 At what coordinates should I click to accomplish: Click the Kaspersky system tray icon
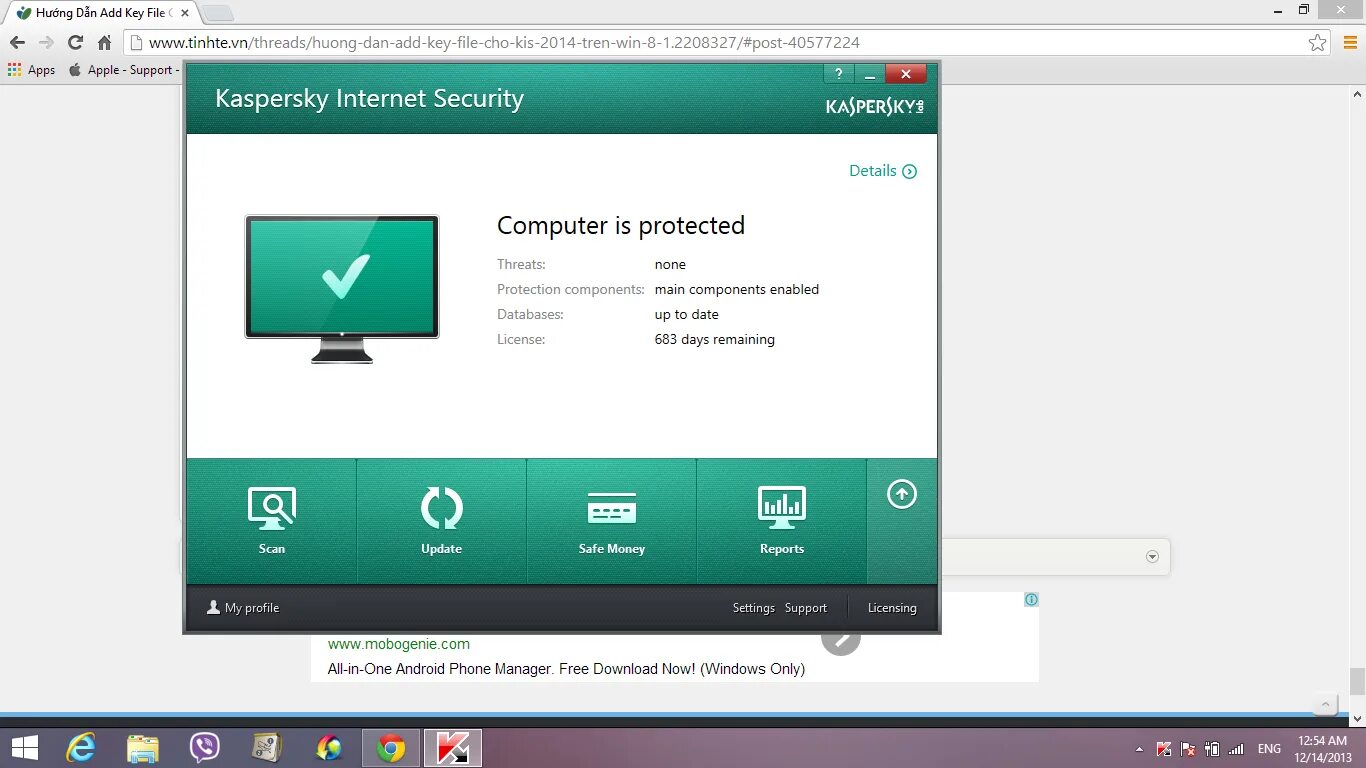1164,749
